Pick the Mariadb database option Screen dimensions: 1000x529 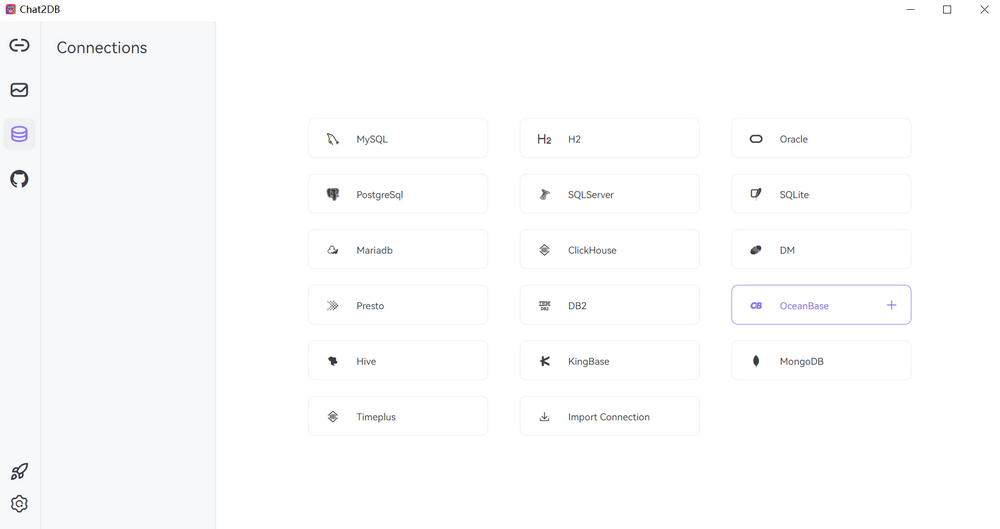(398, 250)
